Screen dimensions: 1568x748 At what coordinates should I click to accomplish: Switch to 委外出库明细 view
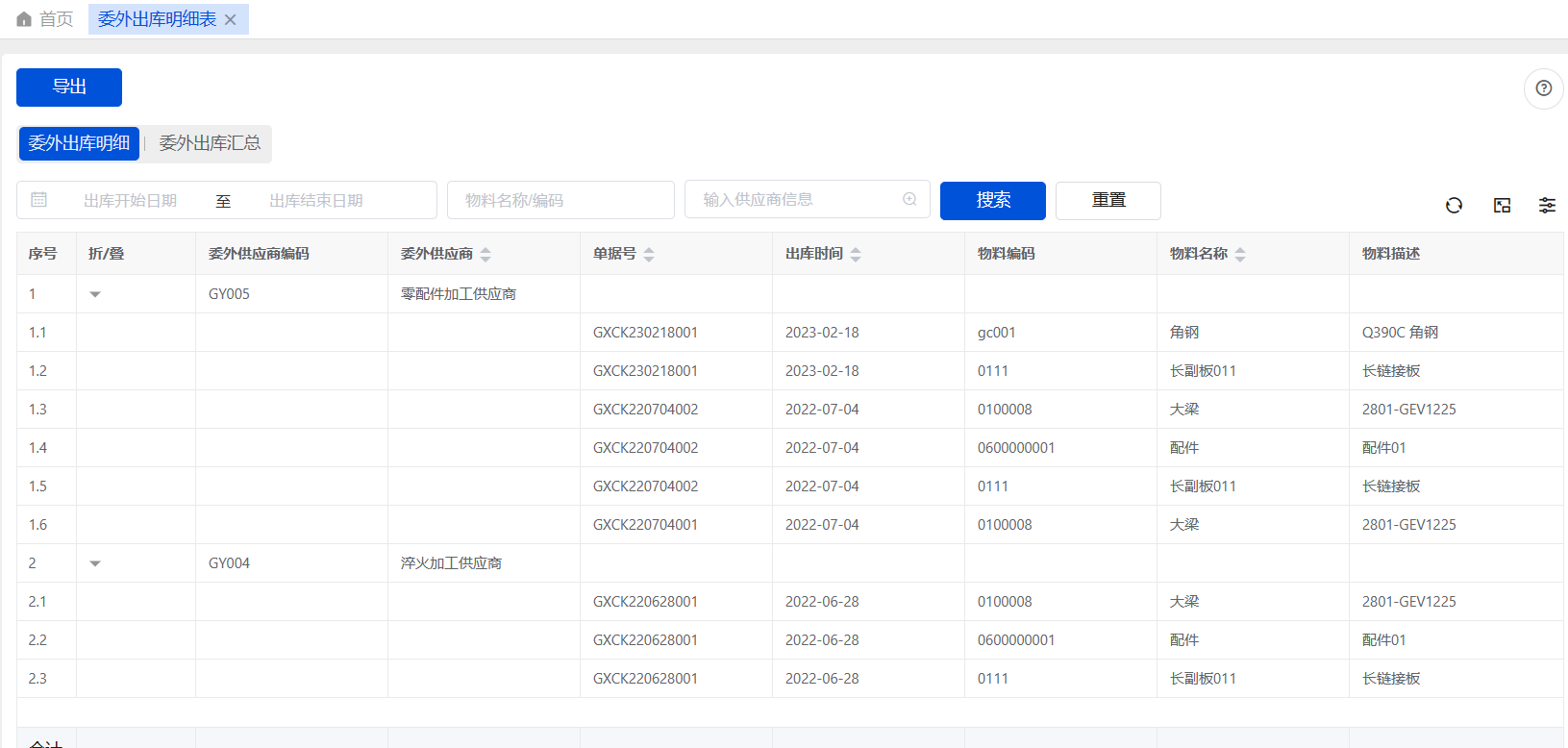pyautogui.click(x=79, y=143)
